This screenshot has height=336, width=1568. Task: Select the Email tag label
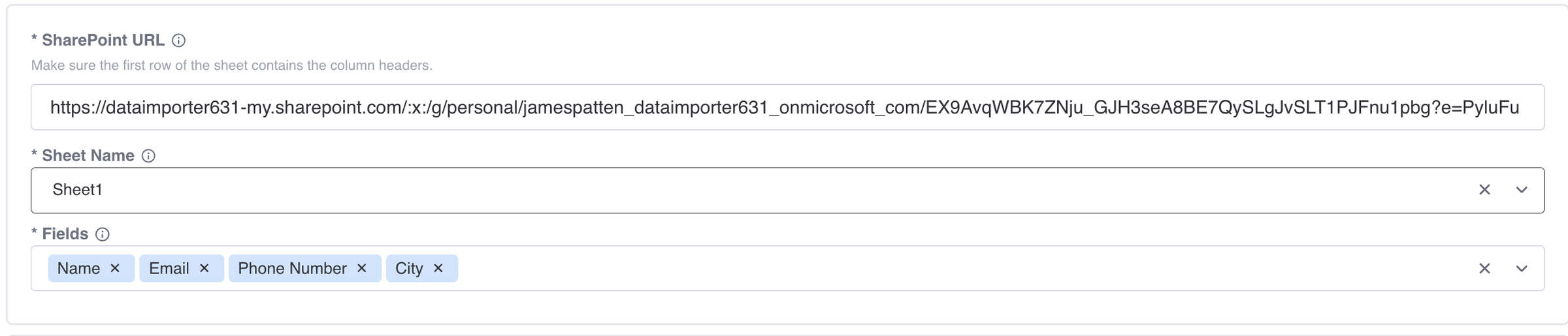pyautogui.click(x=169, y=268)
